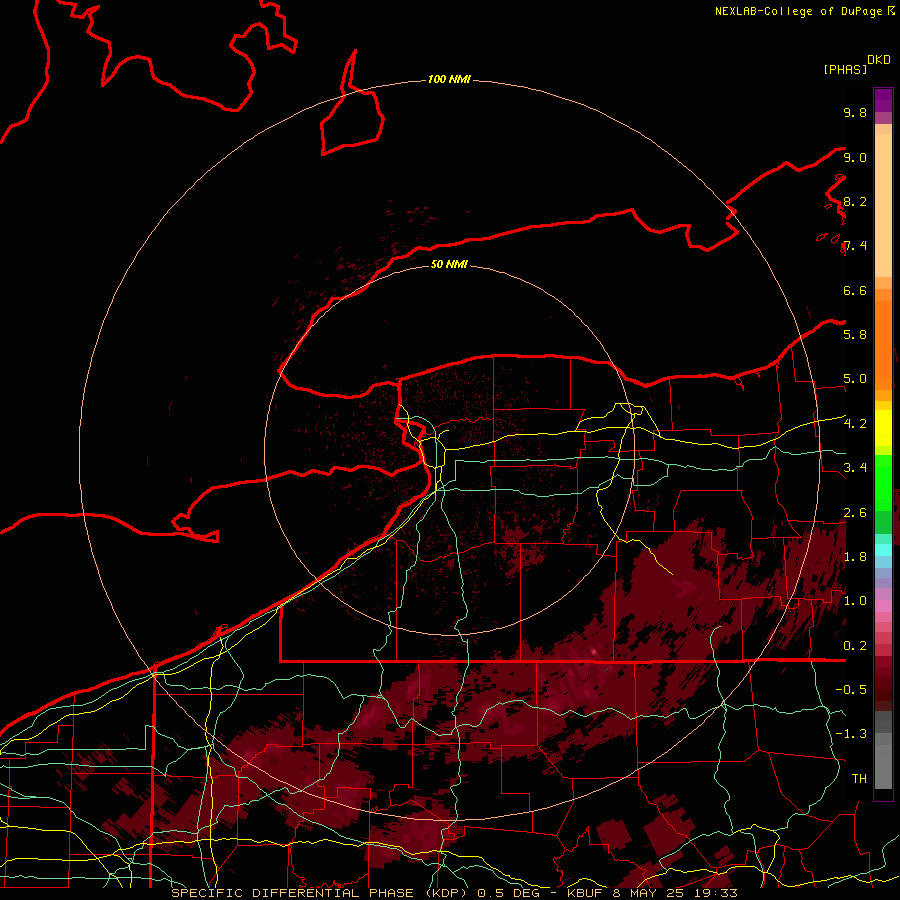Click the 5.0 legend value
Screen dimensions: 900x900
[x=855, y=379]
